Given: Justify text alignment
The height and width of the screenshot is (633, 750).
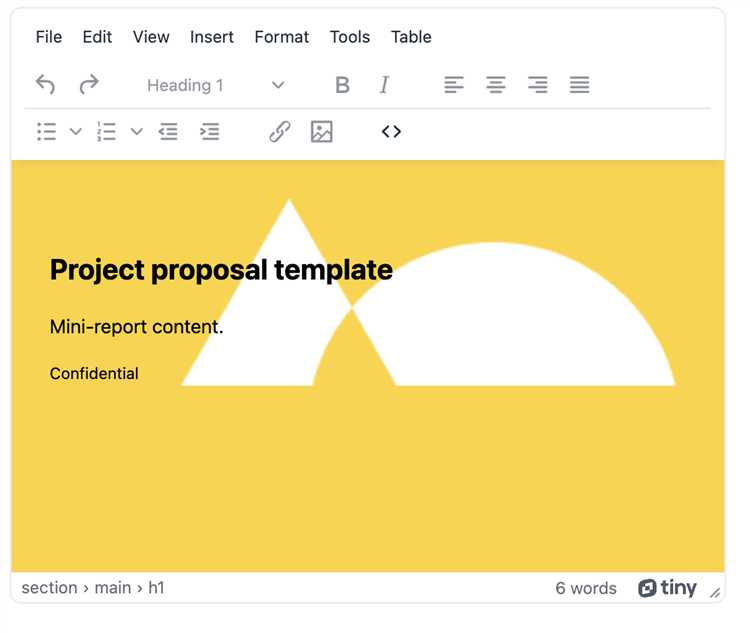Looking at the screenshot, I should [579, 85].
